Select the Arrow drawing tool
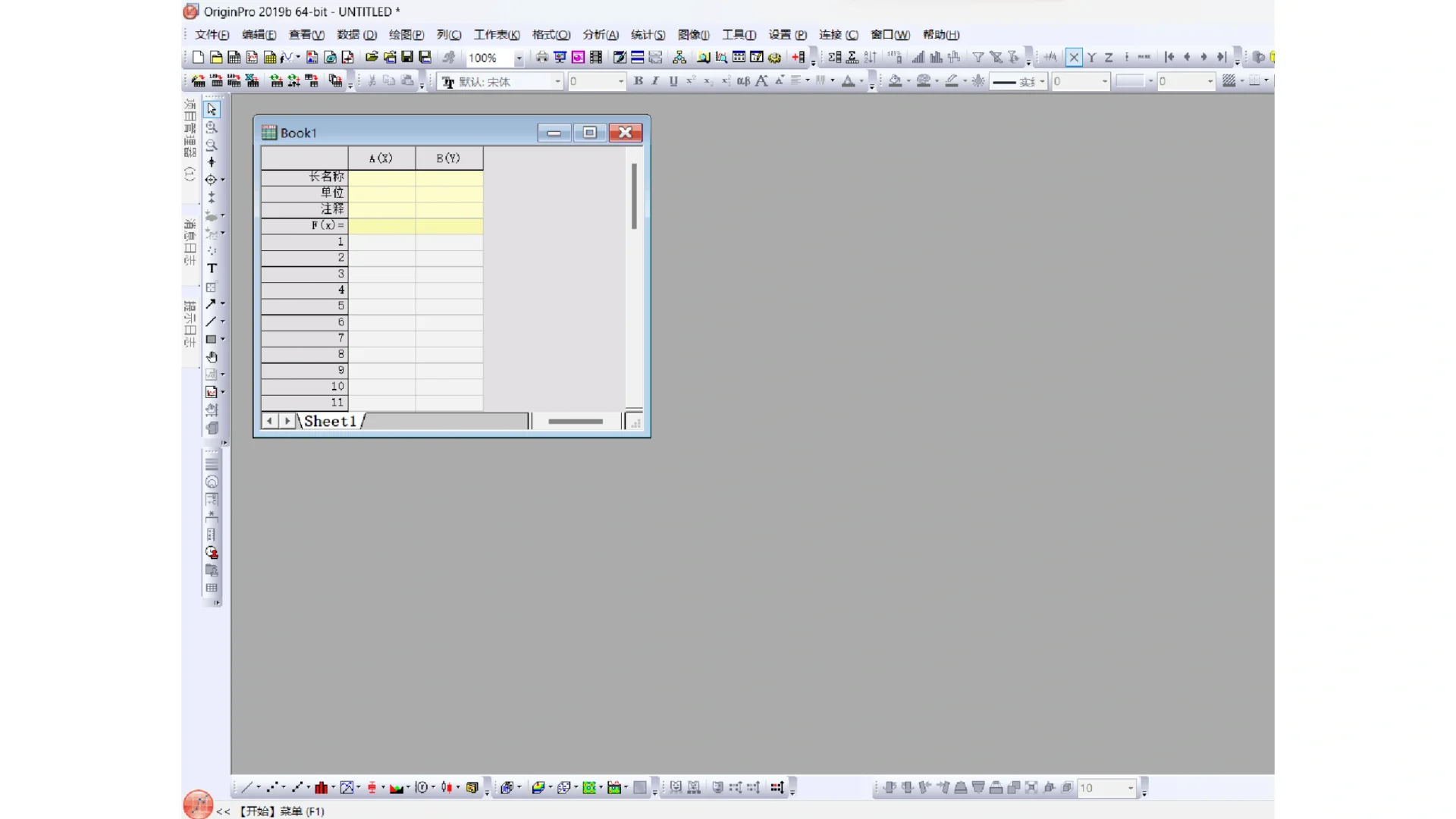 211,304
